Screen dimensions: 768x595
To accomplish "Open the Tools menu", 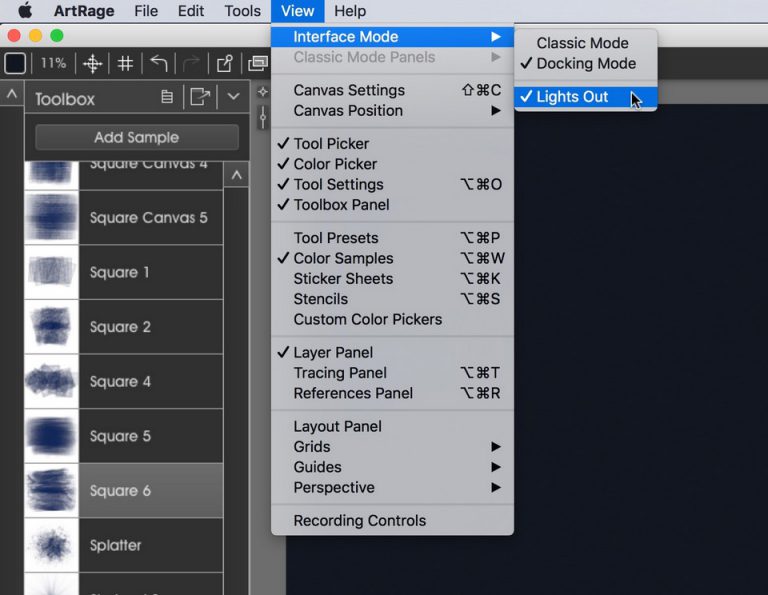I will pos(242,11).
